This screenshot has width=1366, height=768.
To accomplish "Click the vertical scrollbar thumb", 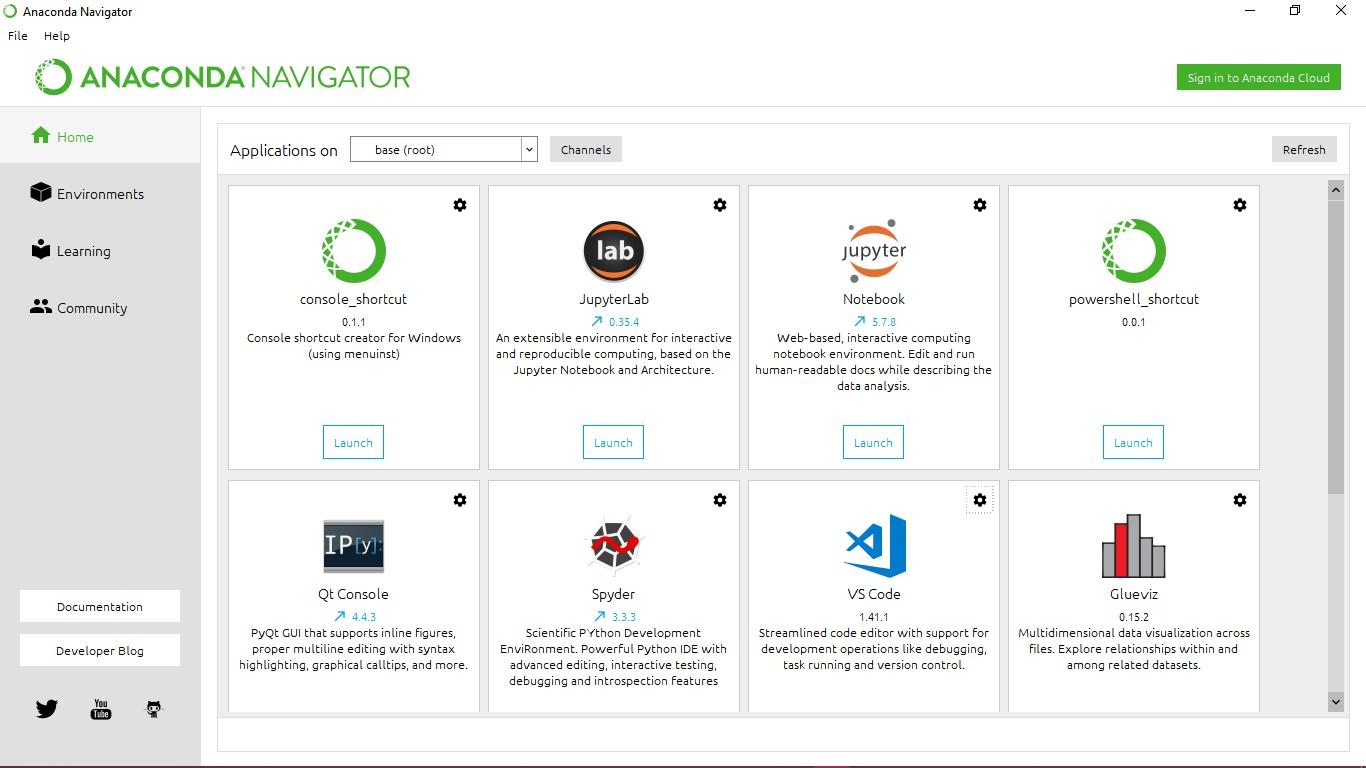I will pyautogui.click(x=1336, y=346).
